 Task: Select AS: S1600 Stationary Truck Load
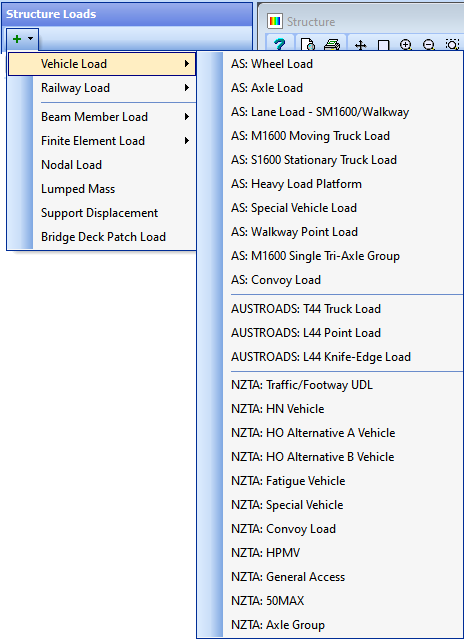tap(330, 160)
